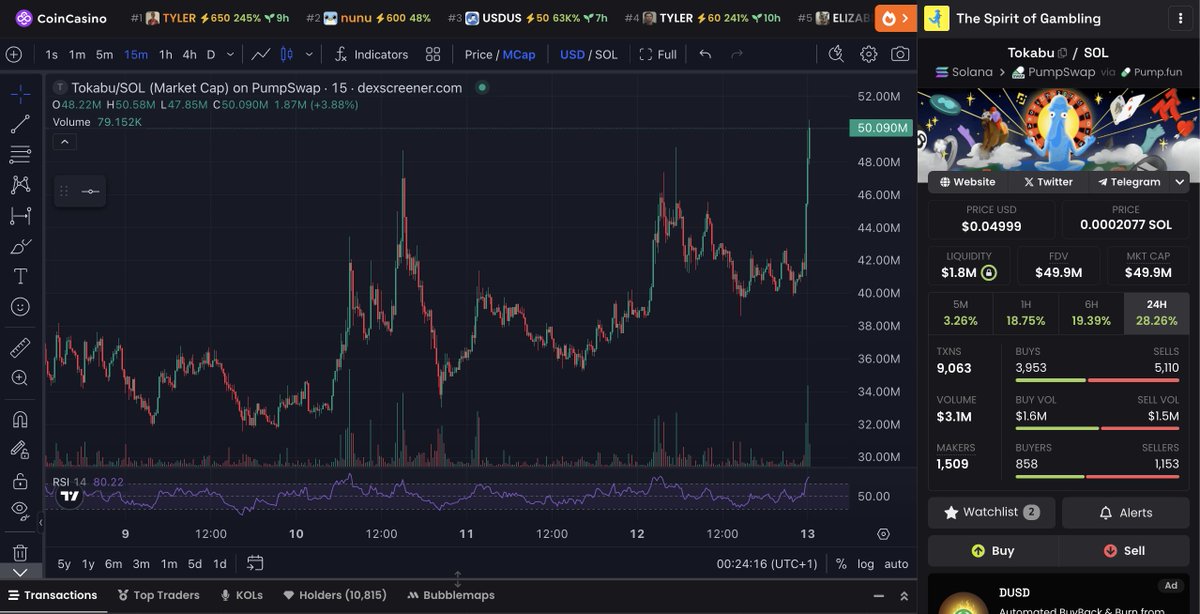Select the 1h timeframe
This screenshot has width=1200, height=614.
pyautogui.click(x=165, y=54)
